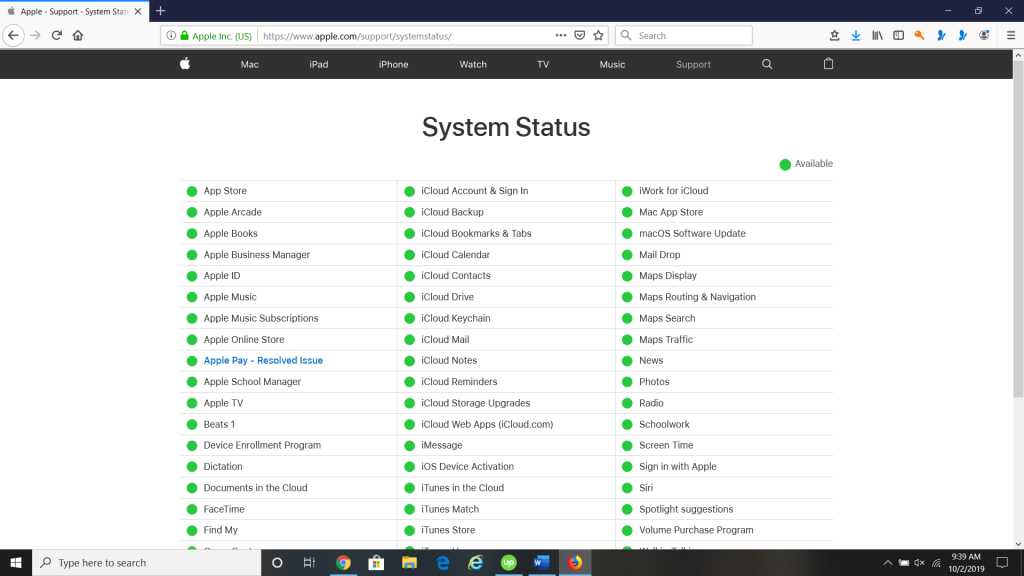This screenshot has height=576, width=1024.
Task: Open the site search magnifier icon
Action: tap(767, 64)
